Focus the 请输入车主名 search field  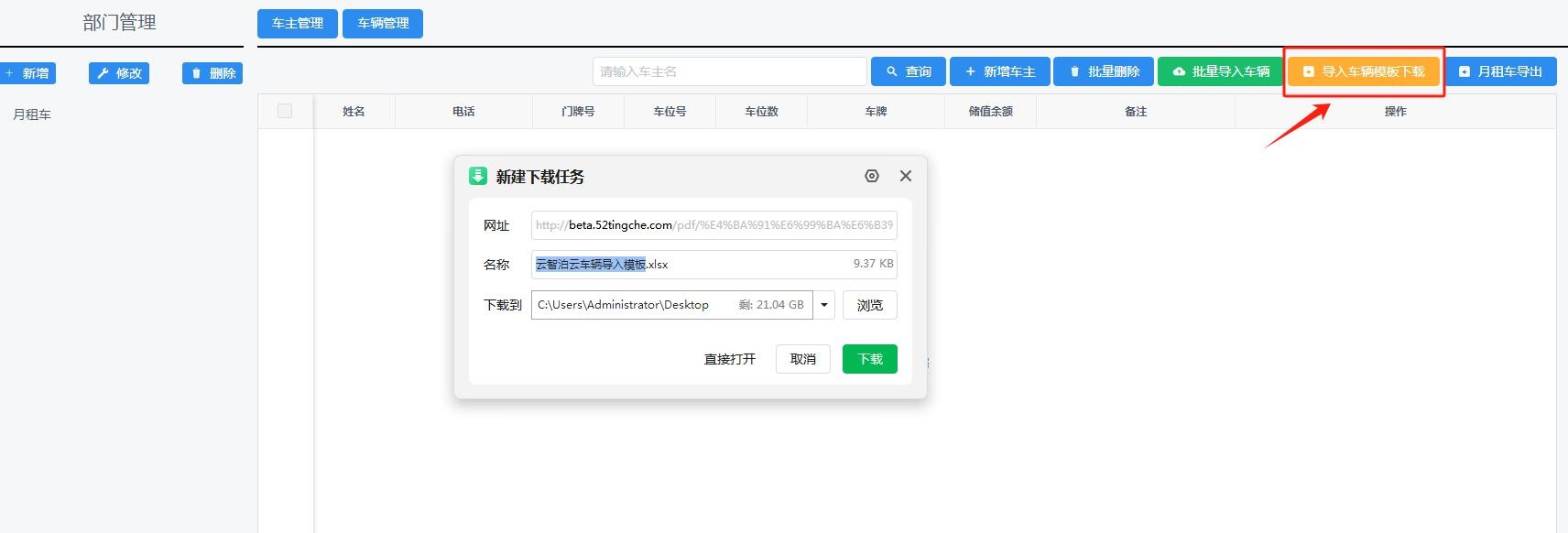click(x=729, y=71)
